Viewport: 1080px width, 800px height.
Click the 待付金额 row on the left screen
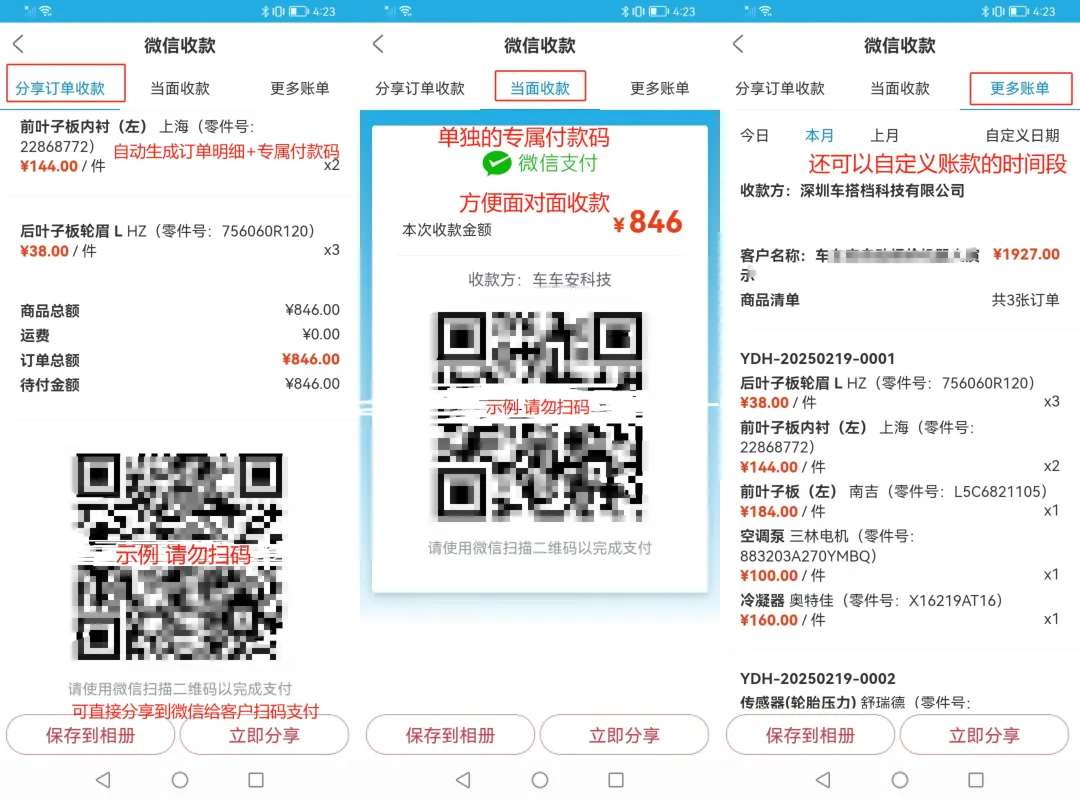tap(180, 384)
